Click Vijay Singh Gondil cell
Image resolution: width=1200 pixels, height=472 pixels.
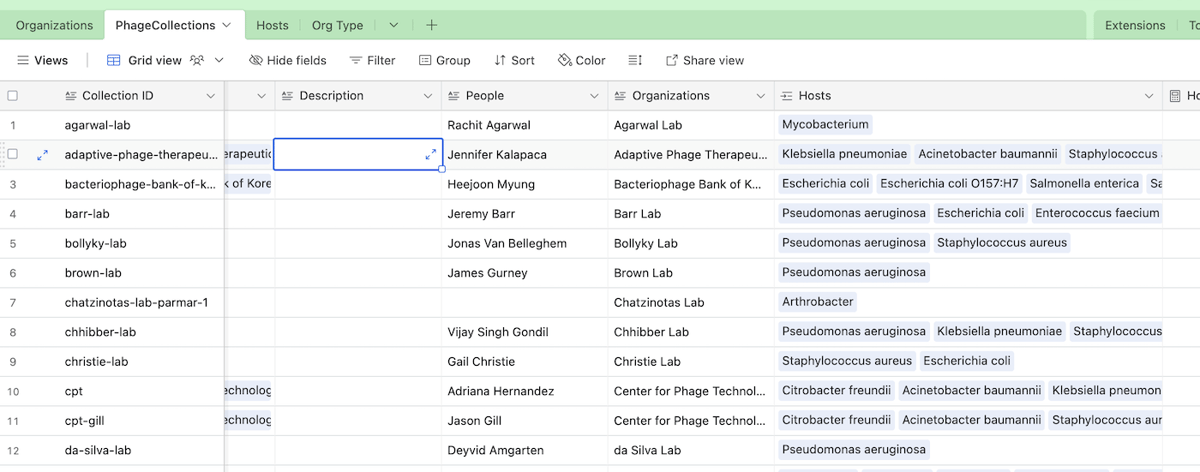pos(525,332)
